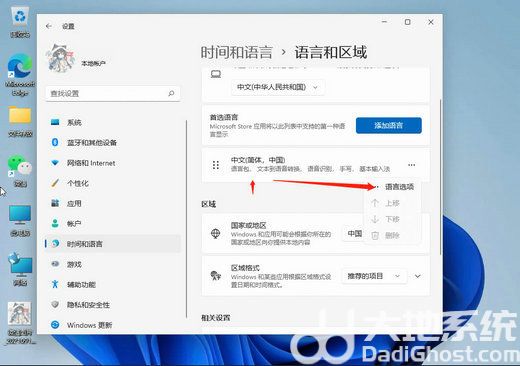Click the 添加语言 add language button
The height and width of the screenshot is (366, 520).
pyautogui.click(x=389, y=125)
